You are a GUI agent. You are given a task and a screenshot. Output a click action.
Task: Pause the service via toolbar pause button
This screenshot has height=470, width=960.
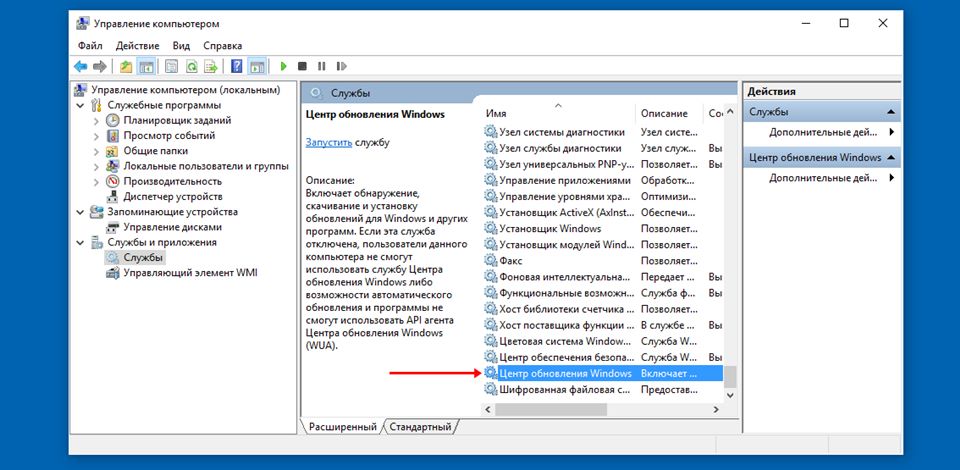pos(321,66)
